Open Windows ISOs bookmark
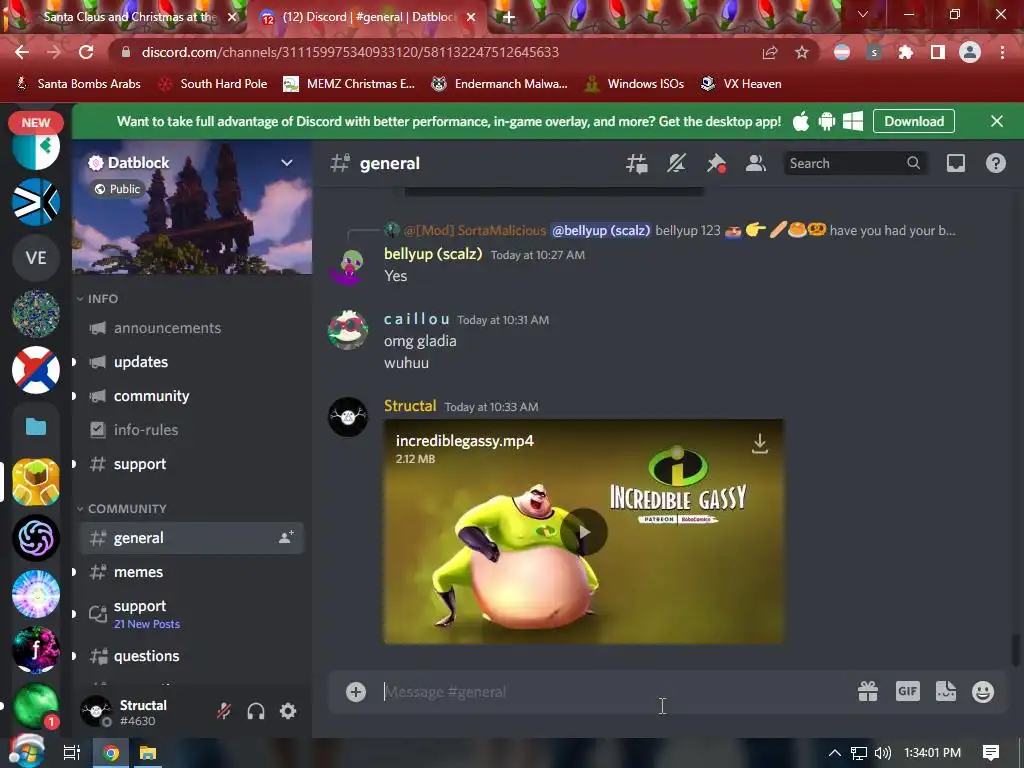Image resolution: width=1024 pixels, height=768 pixels. tap(634, 84)
